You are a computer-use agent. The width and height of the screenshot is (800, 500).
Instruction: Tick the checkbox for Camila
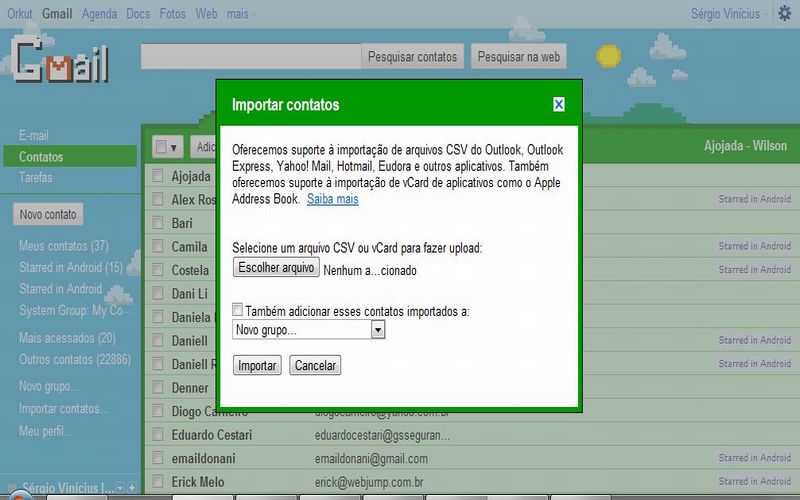158,246
